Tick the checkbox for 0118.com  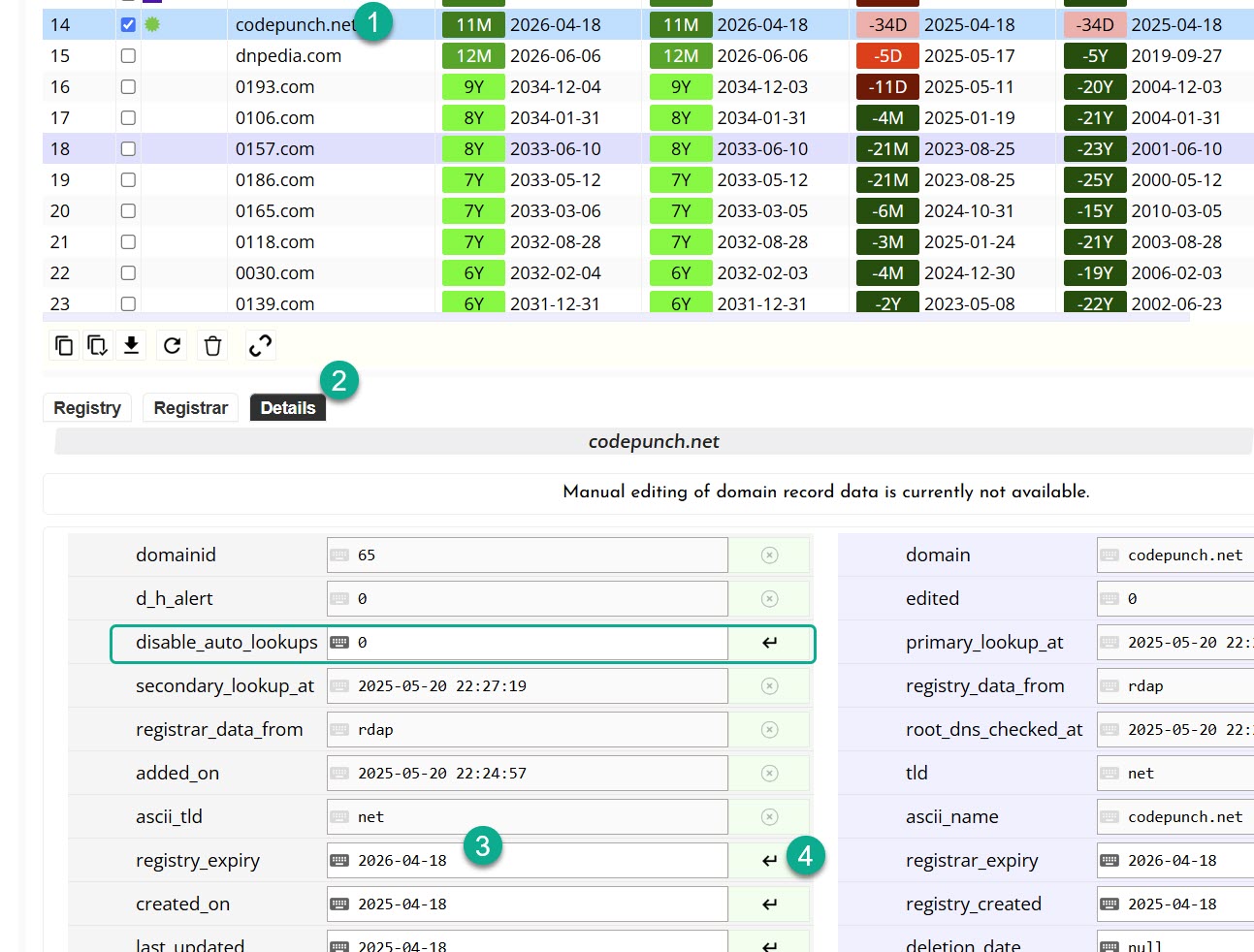(x=128, y=242)
